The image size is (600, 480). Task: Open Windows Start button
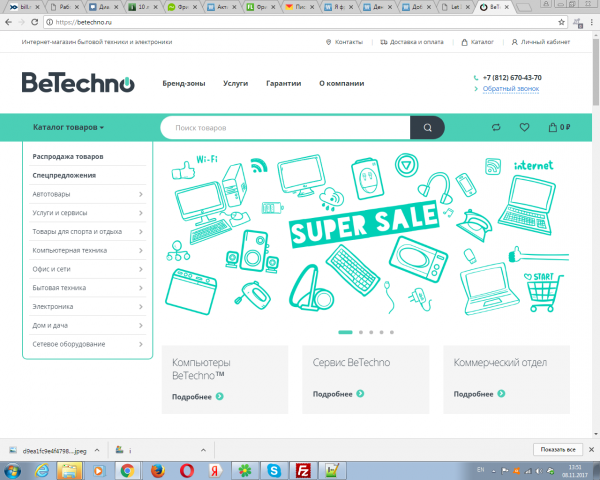tap(13, 470)
